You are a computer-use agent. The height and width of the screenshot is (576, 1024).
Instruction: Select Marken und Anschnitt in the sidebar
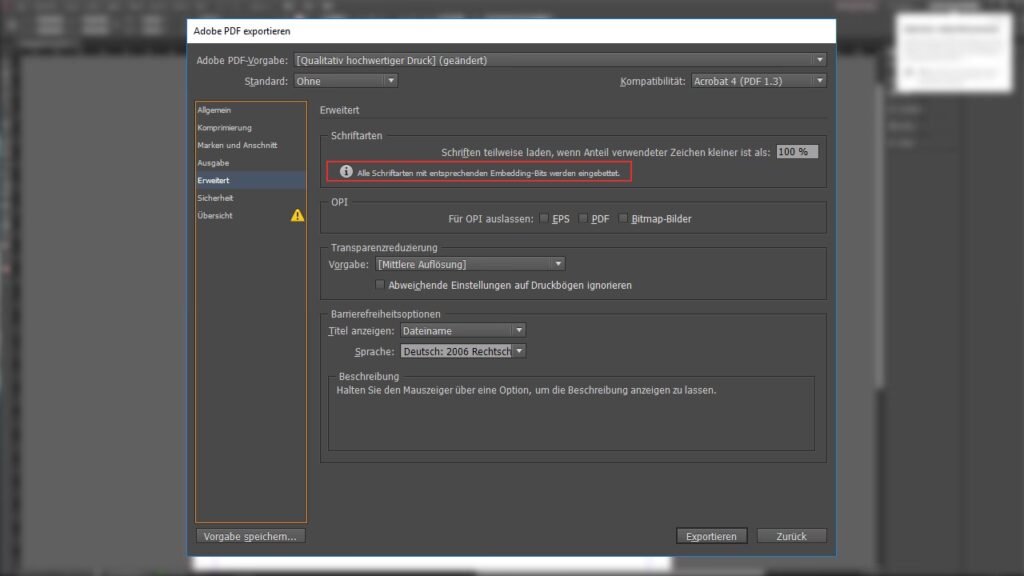(237, 145)
